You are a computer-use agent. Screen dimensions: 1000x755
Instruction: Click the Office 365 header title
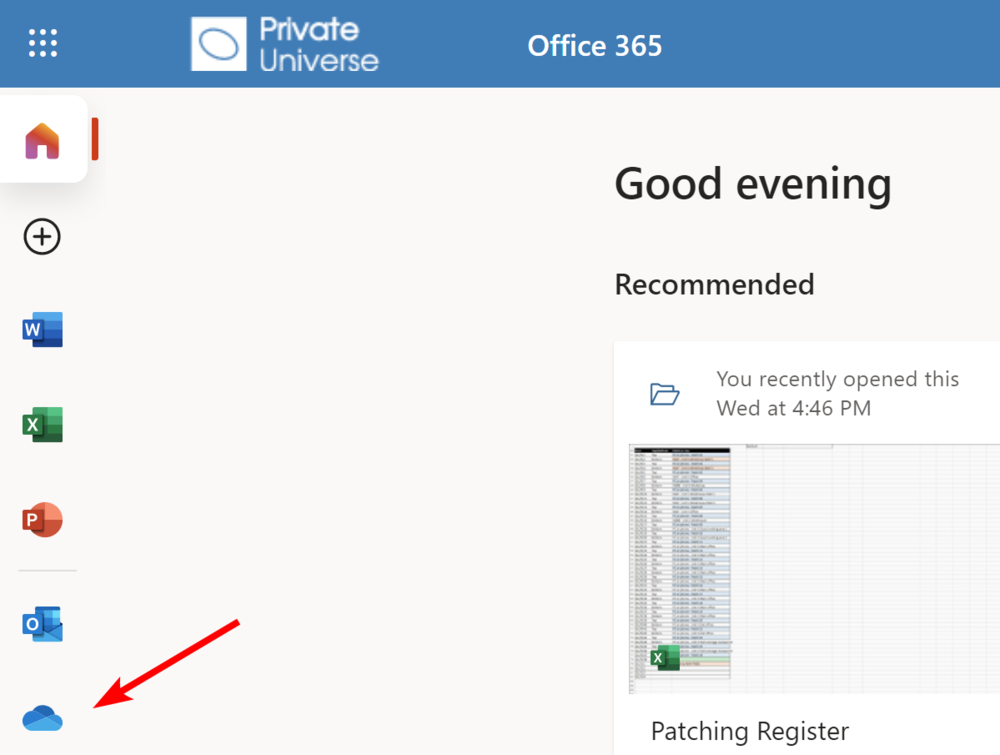pyautogui.click(x=594, y=45)
